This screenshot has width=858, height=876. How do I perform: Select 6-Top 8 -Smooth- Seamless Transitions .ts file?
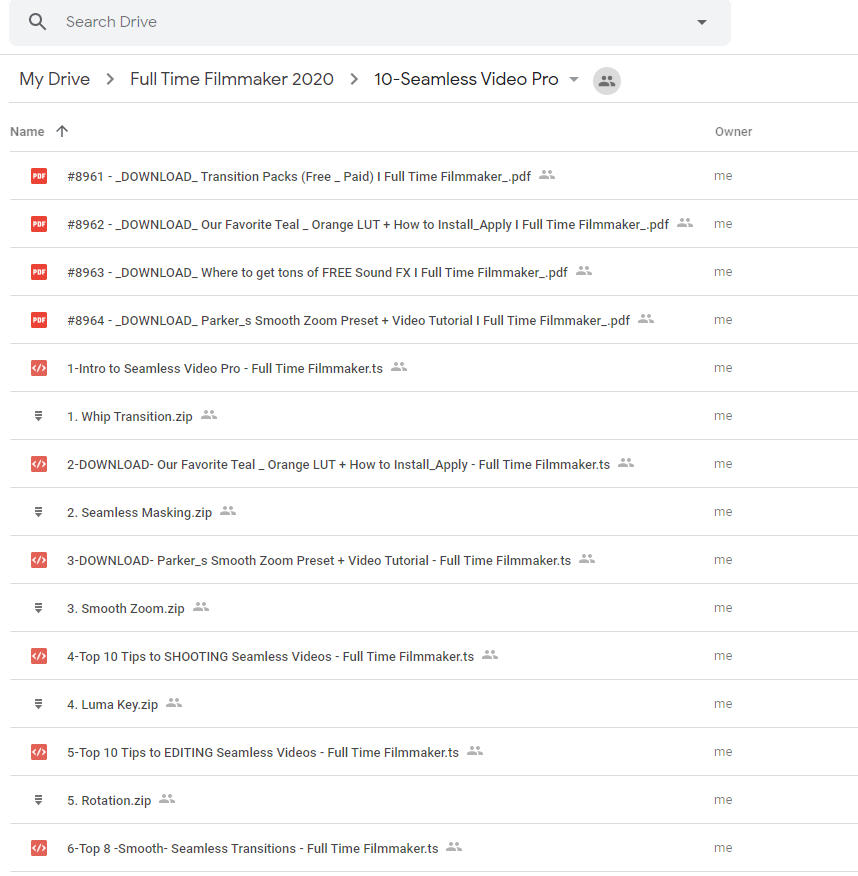[x=252, y=849]
